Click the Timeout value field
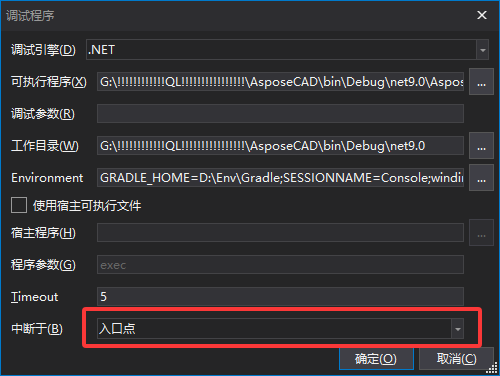The image size is (500, 376). (280, 296)
